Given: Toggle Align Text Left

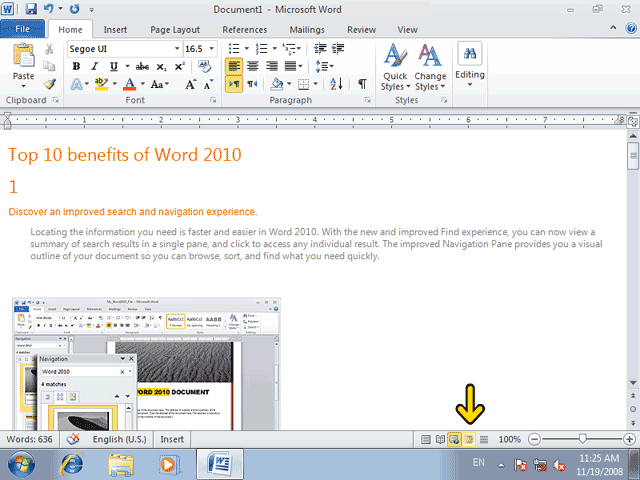Looking at the screenshot, I should [x=233, y=66].
